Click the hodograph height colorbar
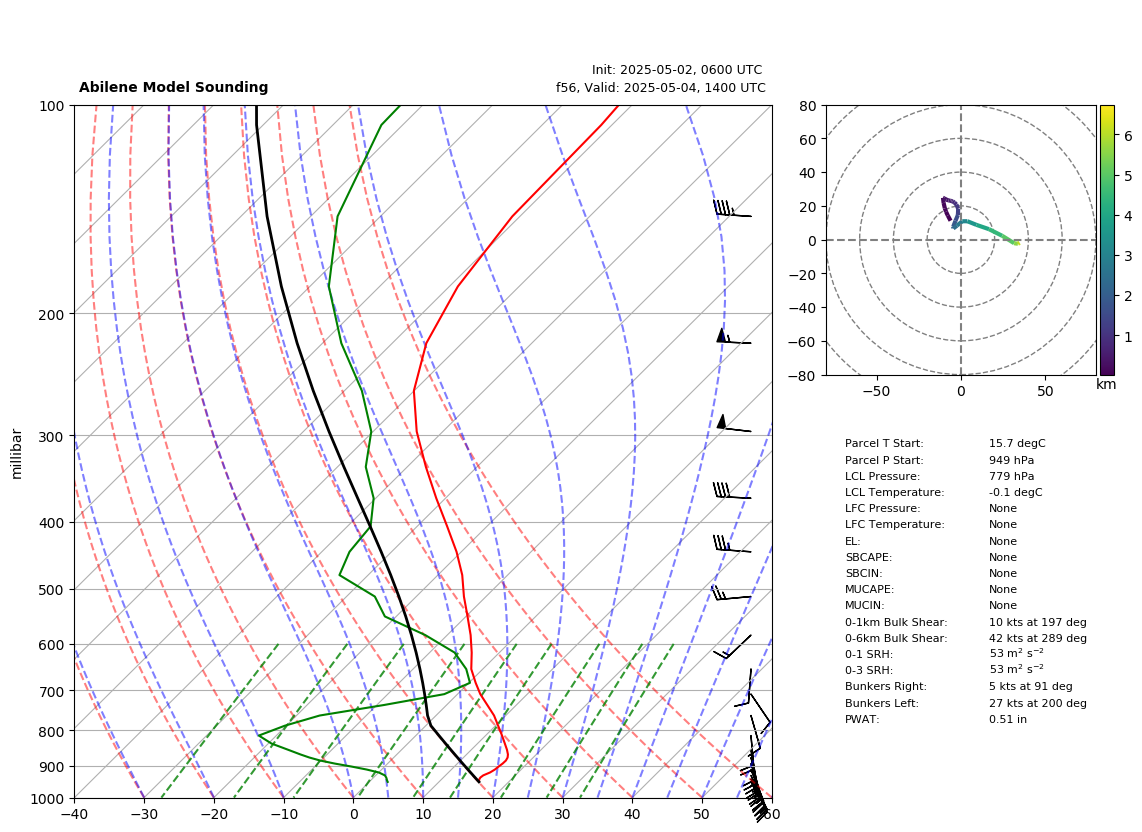The image size is (1142, 832). pos(1107,240)
